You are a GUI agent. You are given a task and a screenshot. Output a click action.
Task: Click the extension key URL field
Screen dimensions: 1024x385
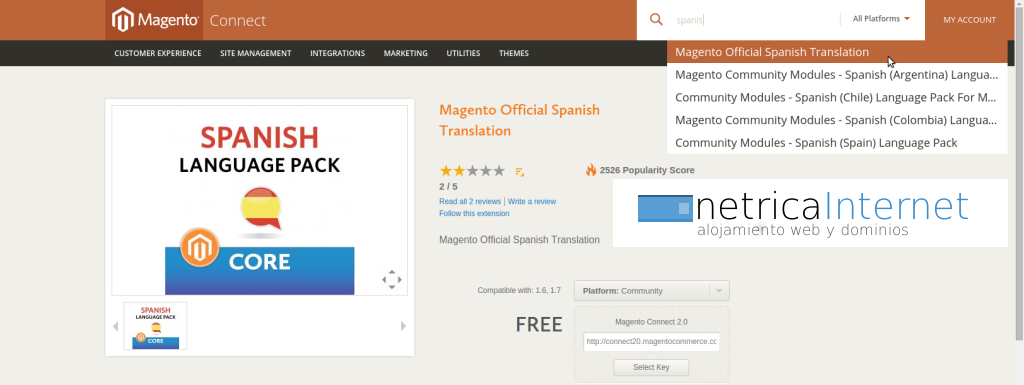[652, 341]
